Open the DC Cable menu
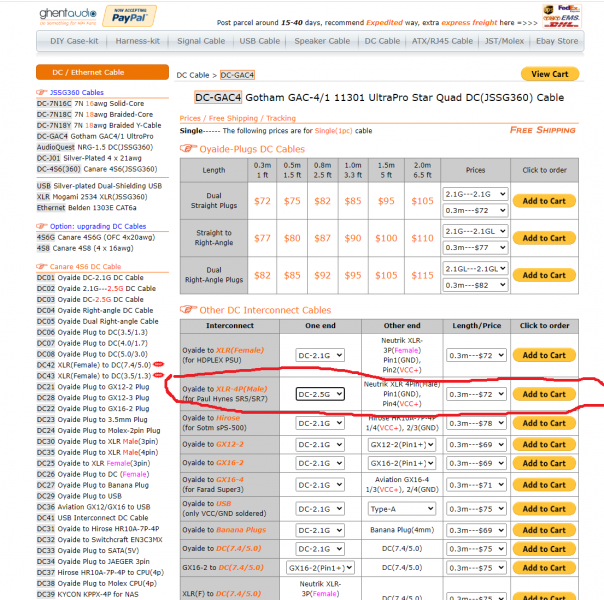This screenshot has width=604, height=600. pyautogui.click(x=382, y=41)
